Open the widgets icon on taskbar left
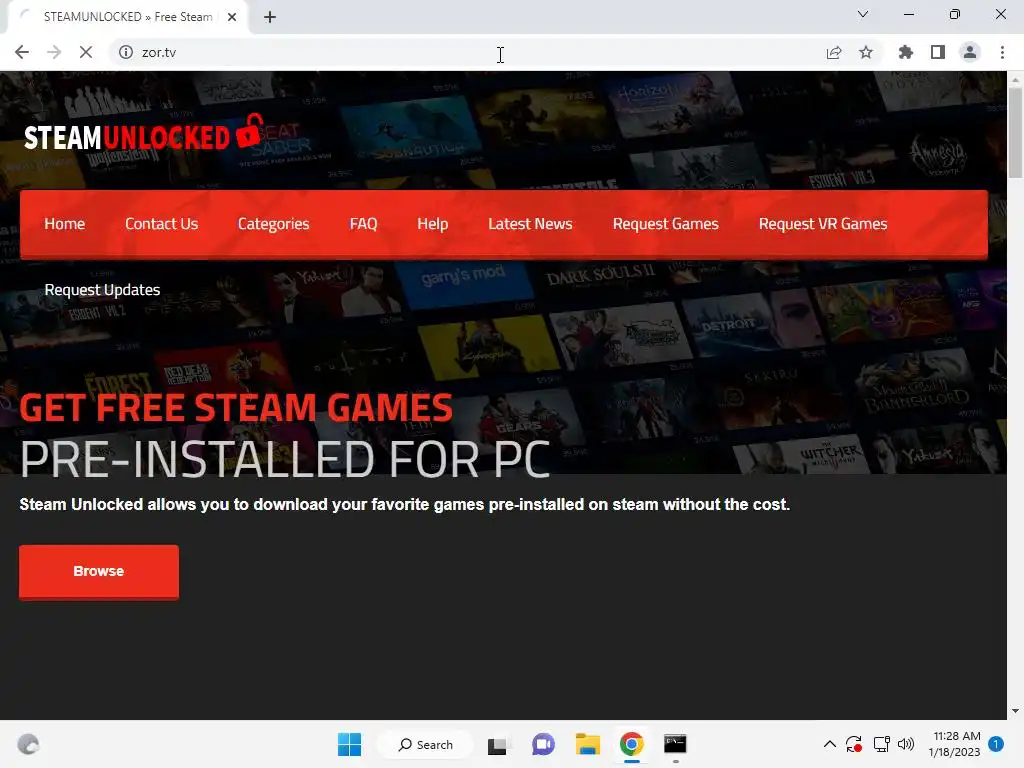This screenshot has height=768, width=1024. click(x=28, y=744)
